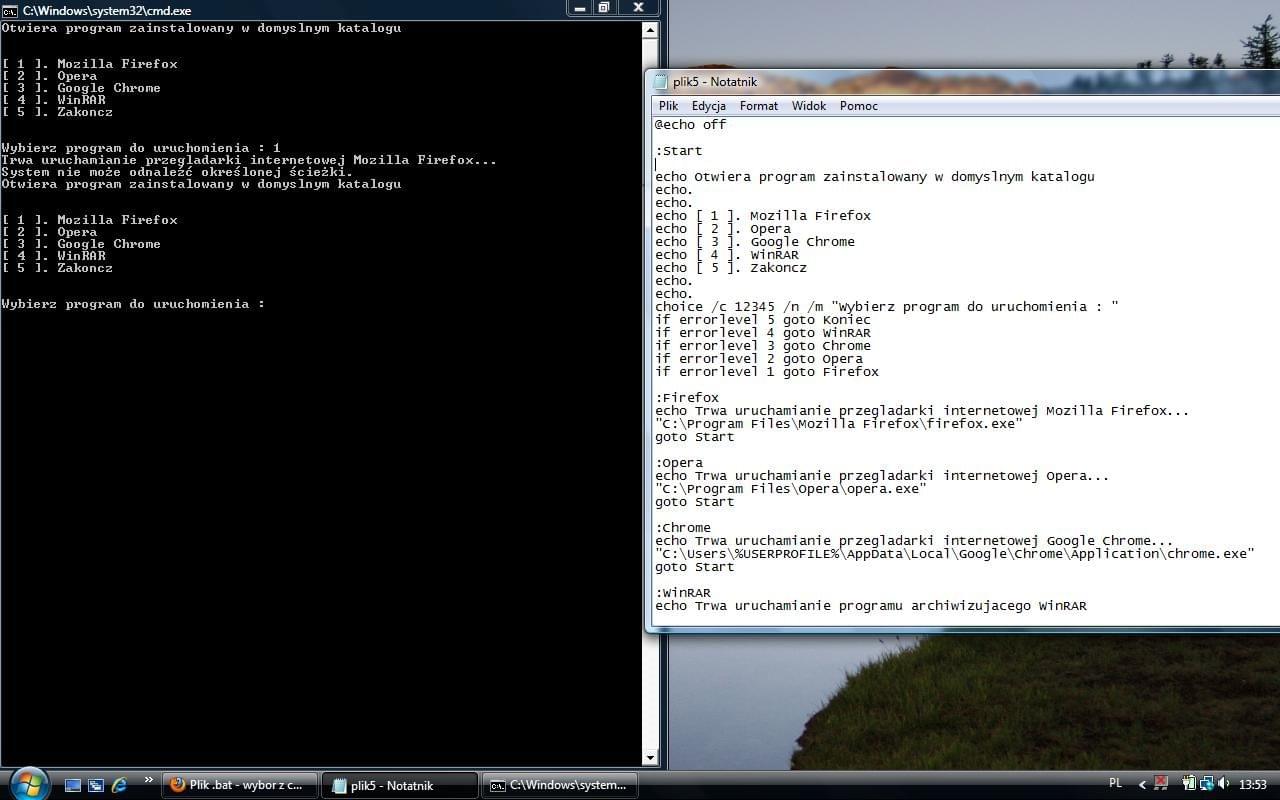Click the Switch between windows quick launch icon
Screen dimensions: 1280x800
96,785
